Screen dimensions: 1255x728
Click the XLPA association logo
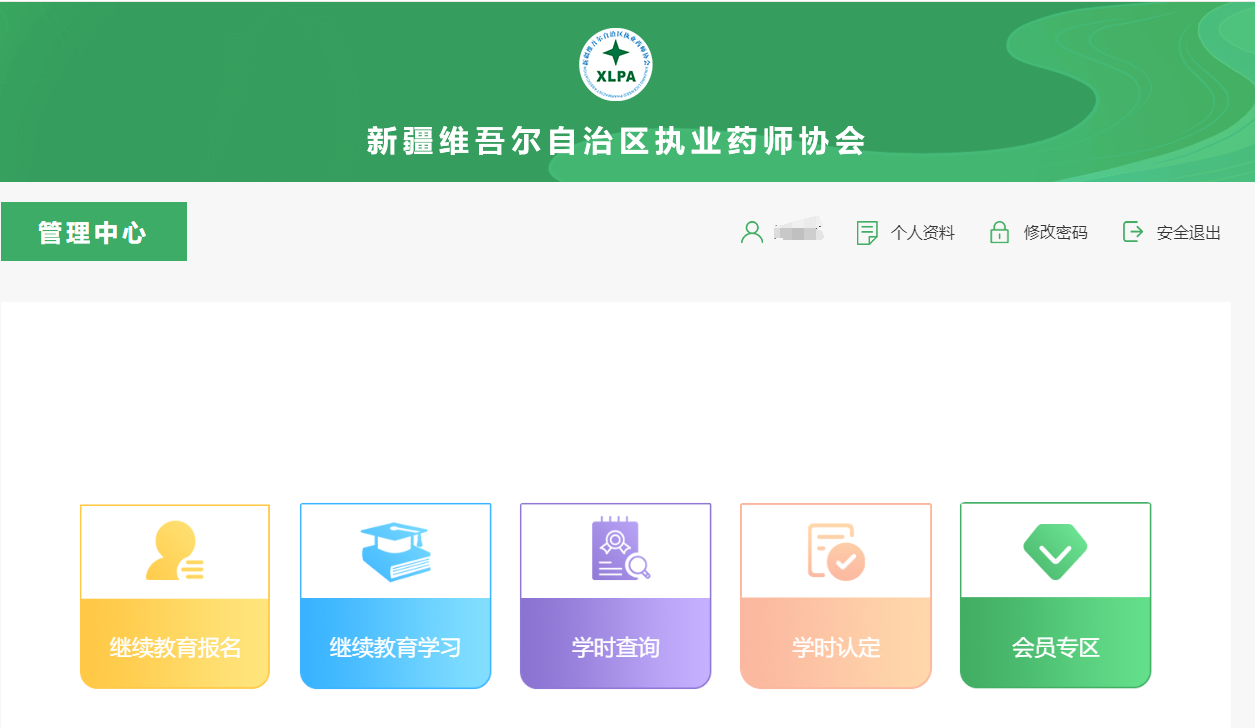pyautogui.click(x=616, y=64)
